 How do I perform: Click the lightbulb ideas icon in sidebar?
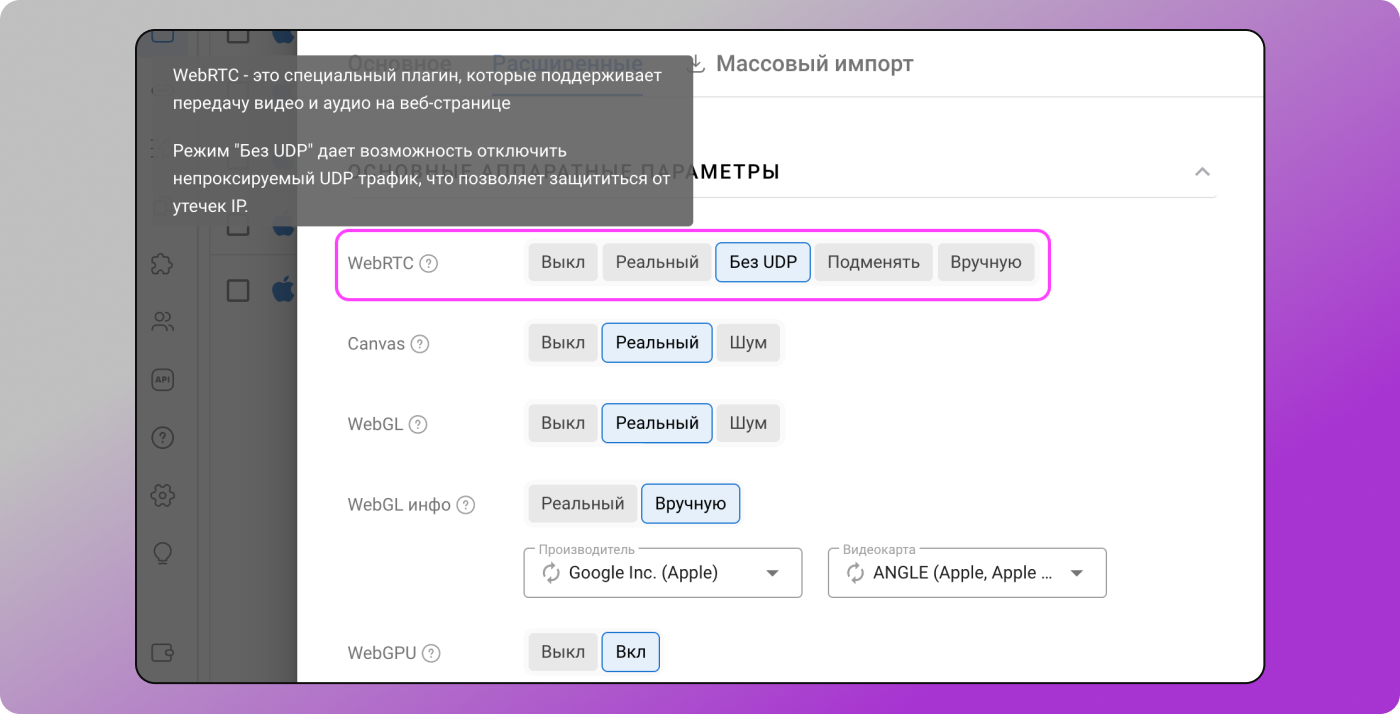[x=162, y=553]
